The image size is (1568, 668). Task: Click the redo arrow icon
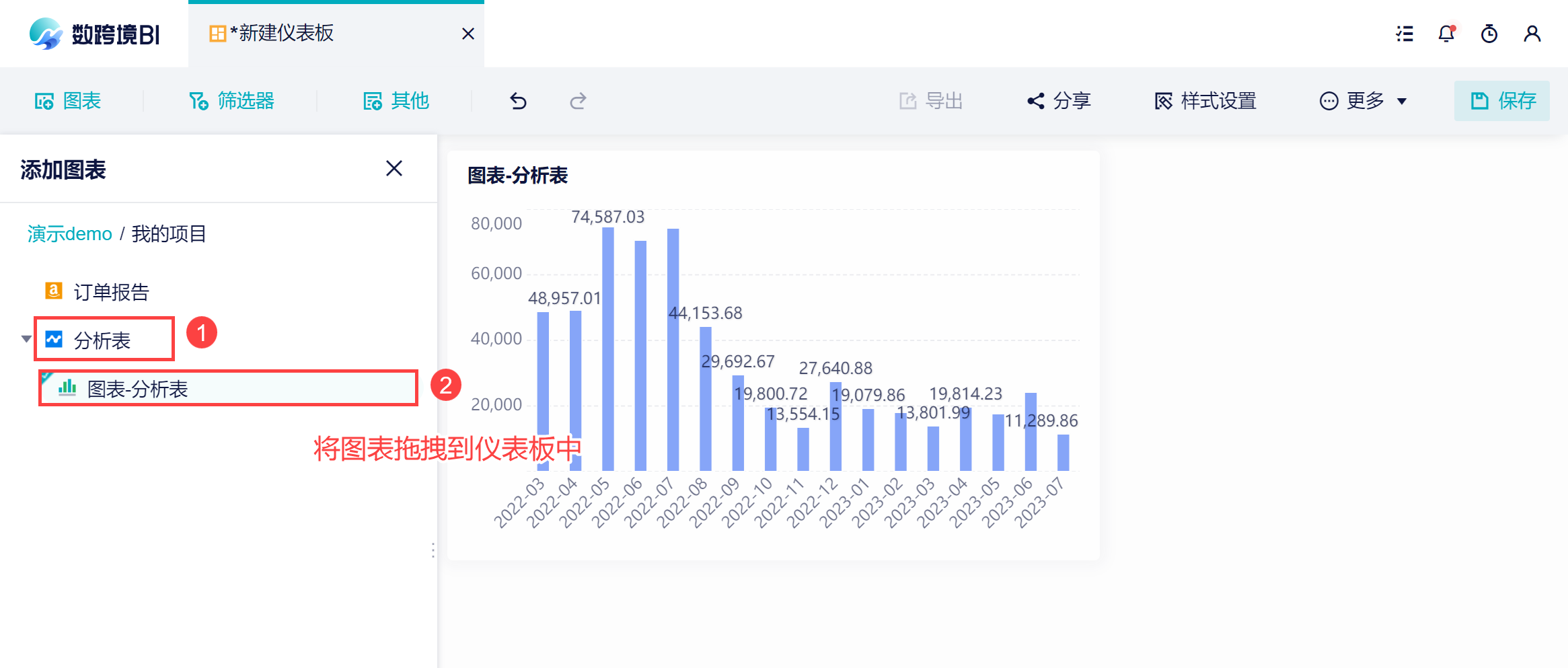click(578, 101)
